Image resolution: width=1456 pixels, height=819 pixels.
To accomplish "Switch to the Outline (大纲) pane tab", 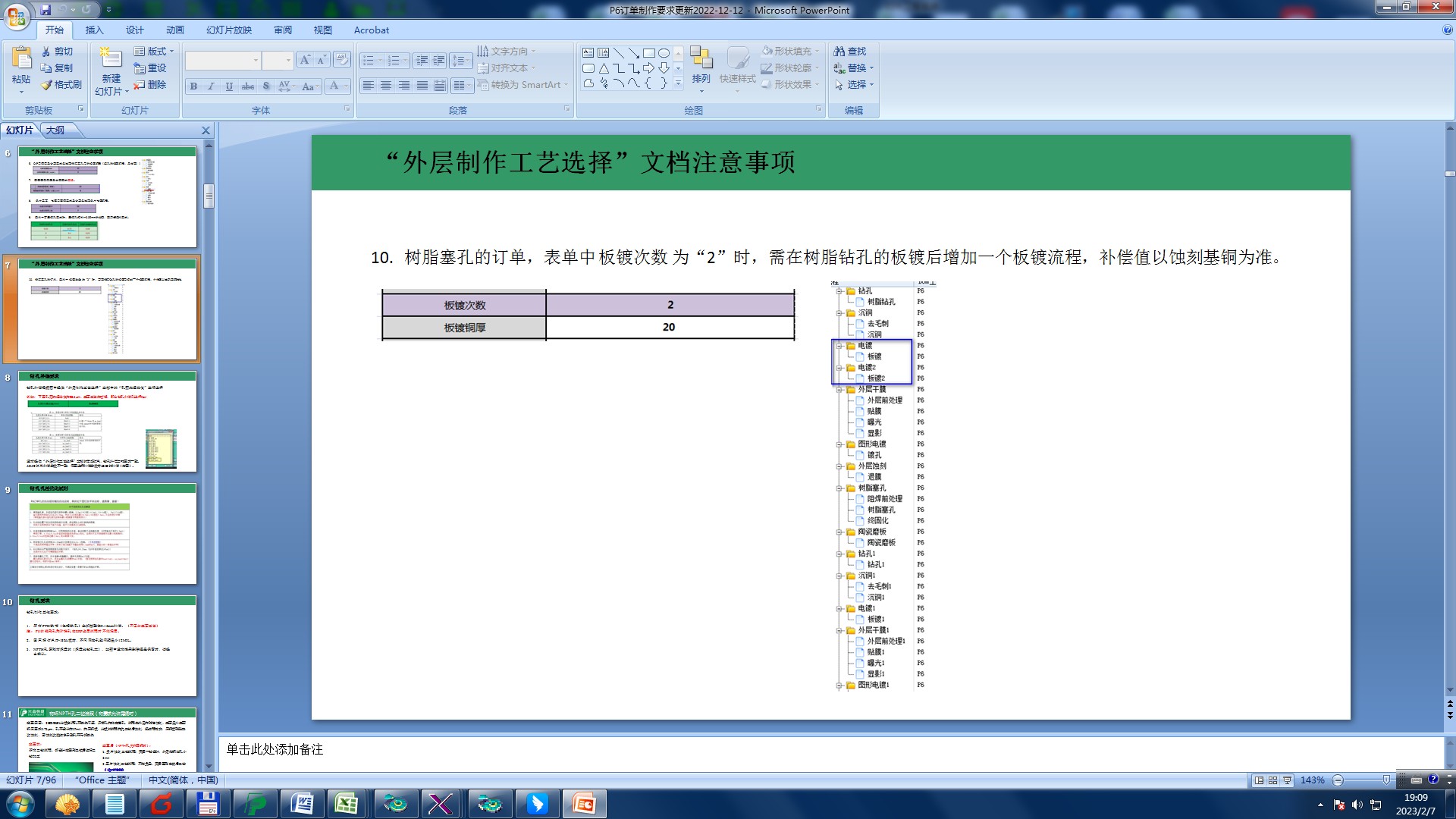I will (x=55, y=130).
